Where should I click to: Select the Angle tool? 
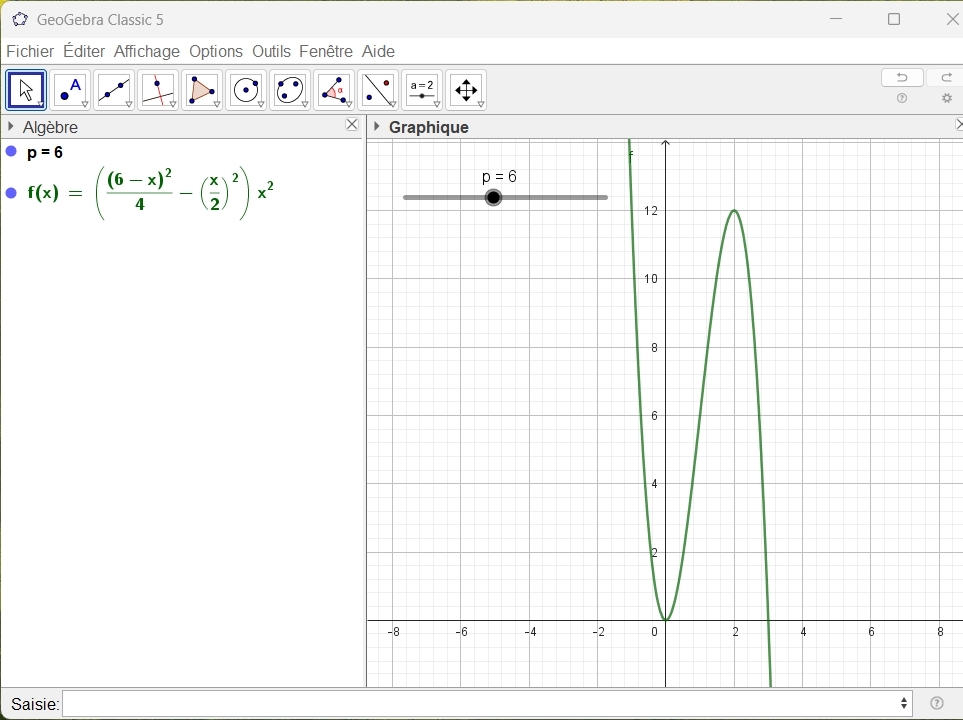pyautogui.click(x=334, y=90)
